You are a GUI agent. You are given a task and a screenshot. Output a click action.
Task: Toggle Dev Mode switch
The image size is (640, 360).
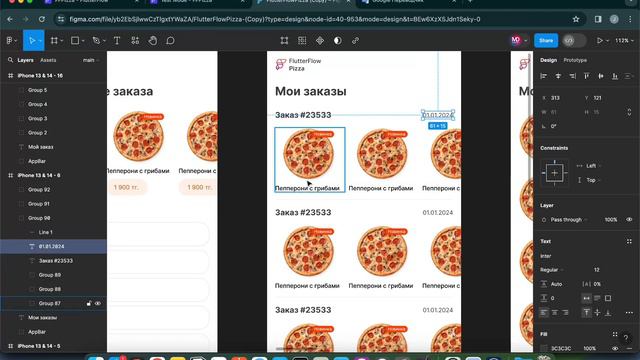[x=573, y=40]
